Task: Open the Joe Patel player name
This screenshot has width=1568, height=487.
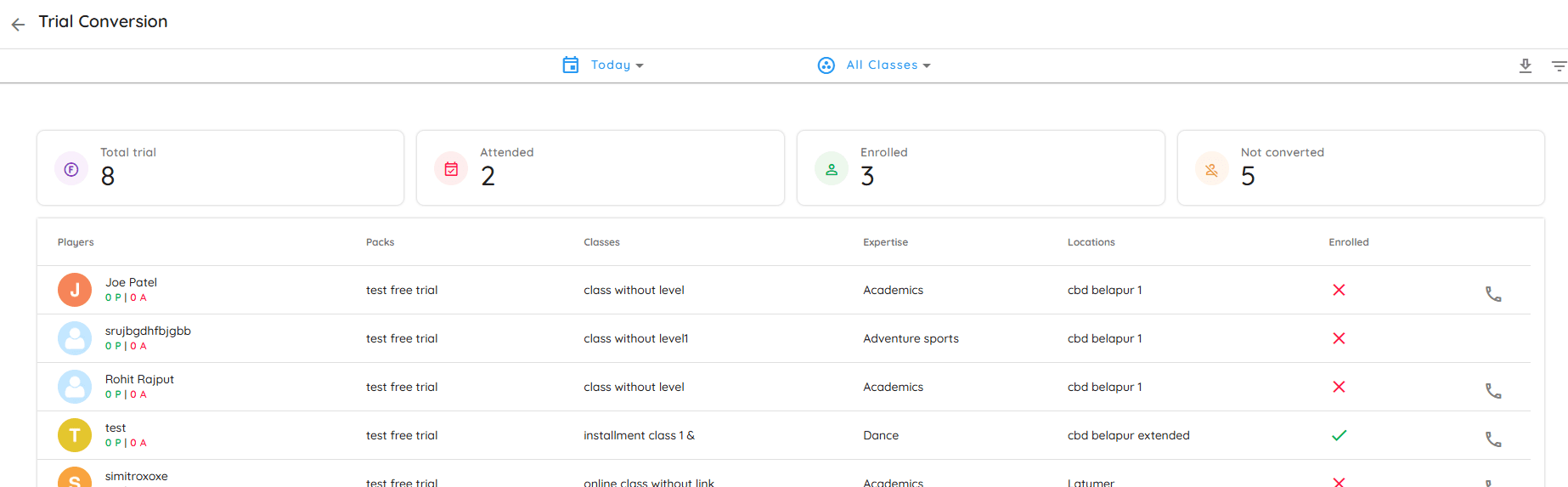Action: pyautogui.click(x=131, y=282)
